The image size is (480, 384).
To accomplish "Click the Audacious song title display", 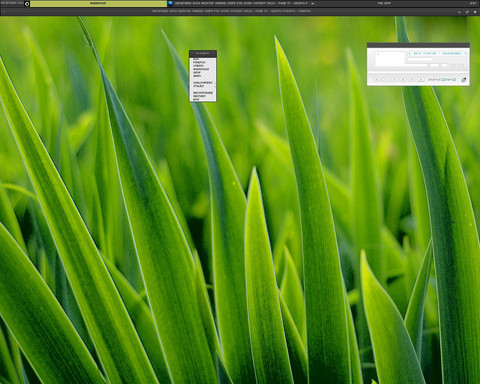I will point(437,53).
